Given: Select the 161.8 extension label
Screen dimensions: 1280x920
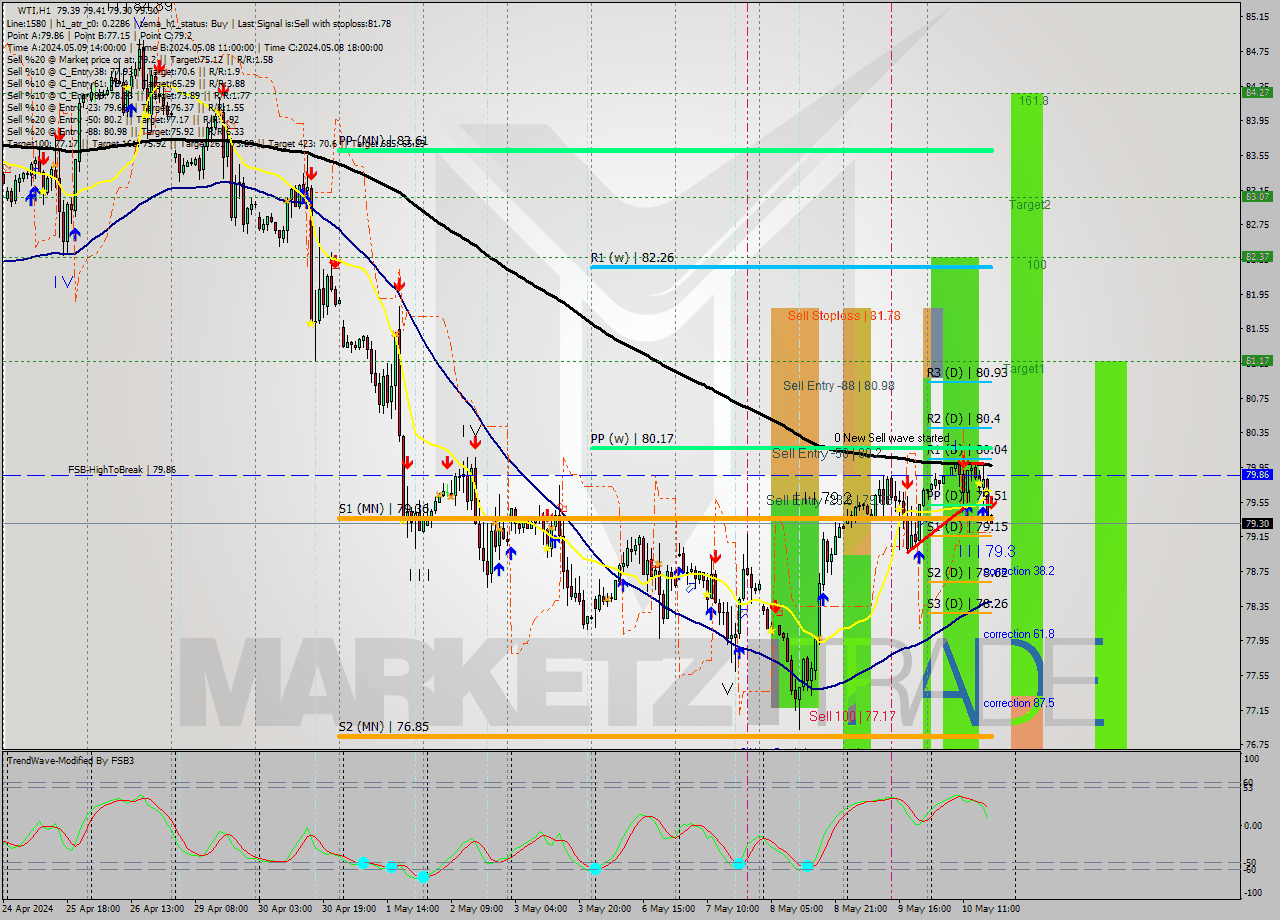Looking at the screenshot, I should (1034, 101).
